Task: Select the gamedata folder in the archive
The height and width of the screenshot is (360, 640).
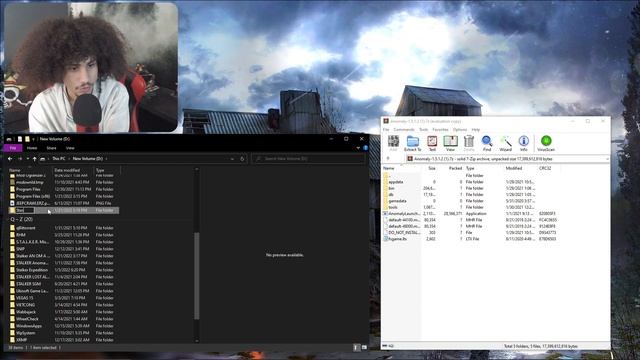Action: [x=397, y=201]
